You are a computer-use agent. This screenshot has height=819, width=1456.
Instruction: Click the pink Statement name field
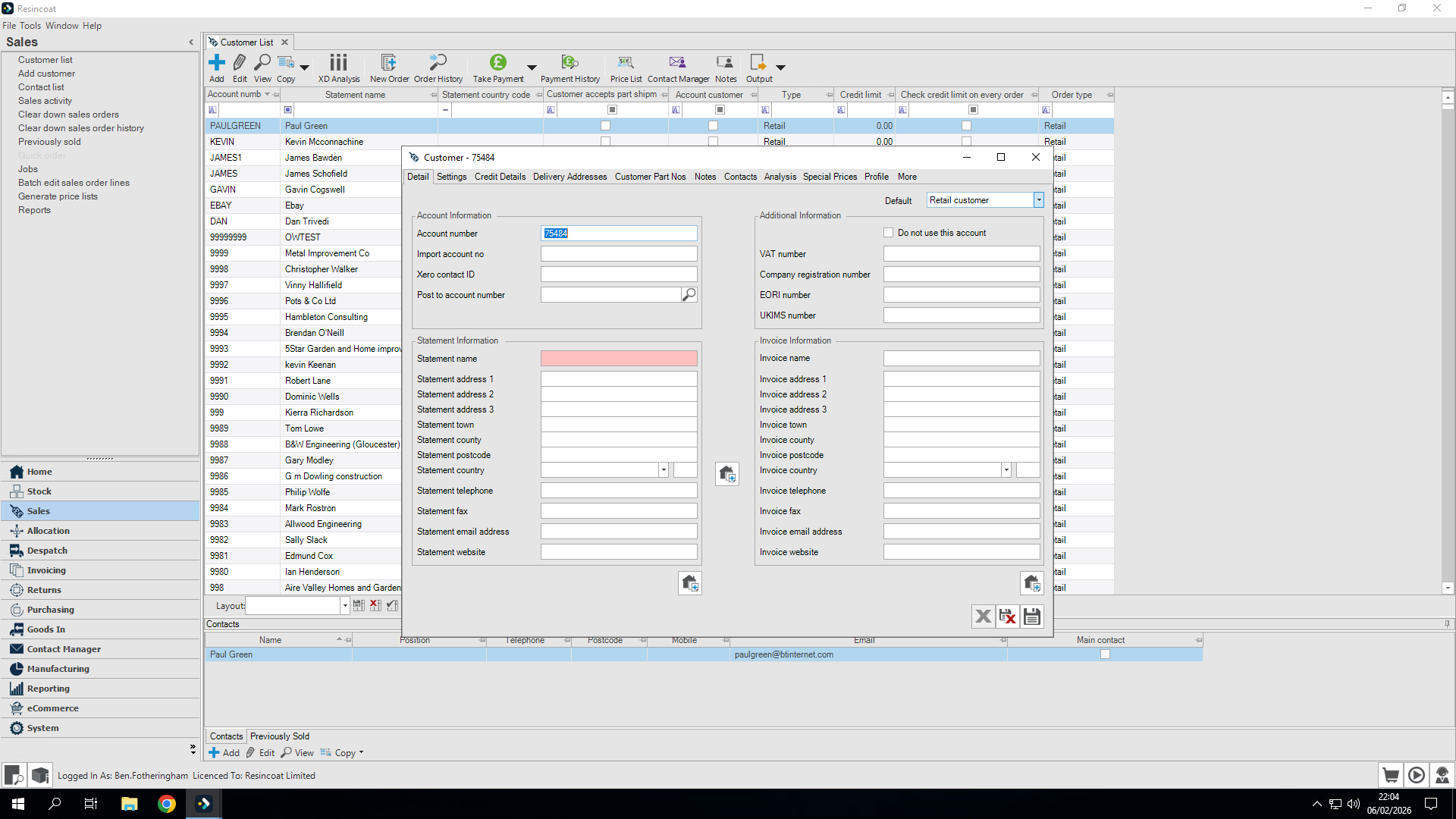tap(618, 359)
